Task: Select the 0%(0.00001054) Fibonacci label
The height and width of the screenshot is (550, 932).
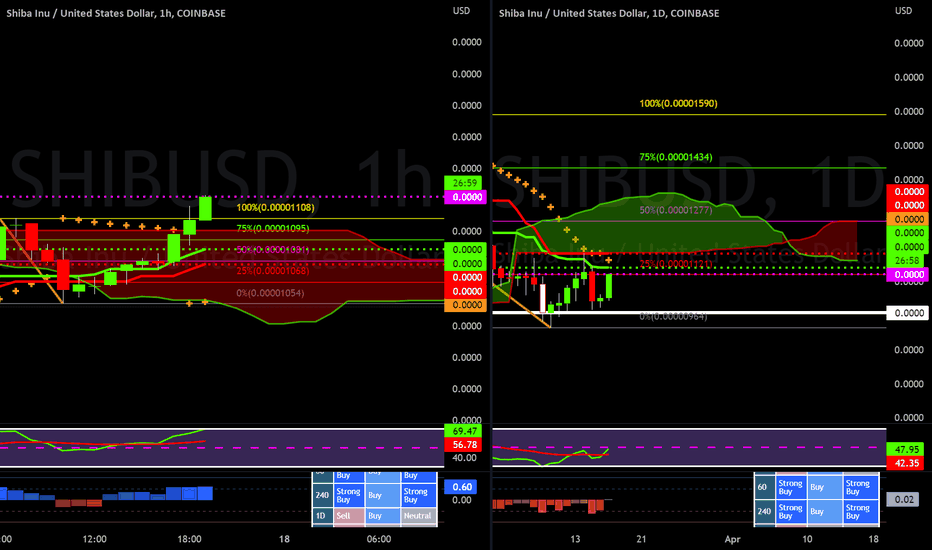Action: point(270,293)
